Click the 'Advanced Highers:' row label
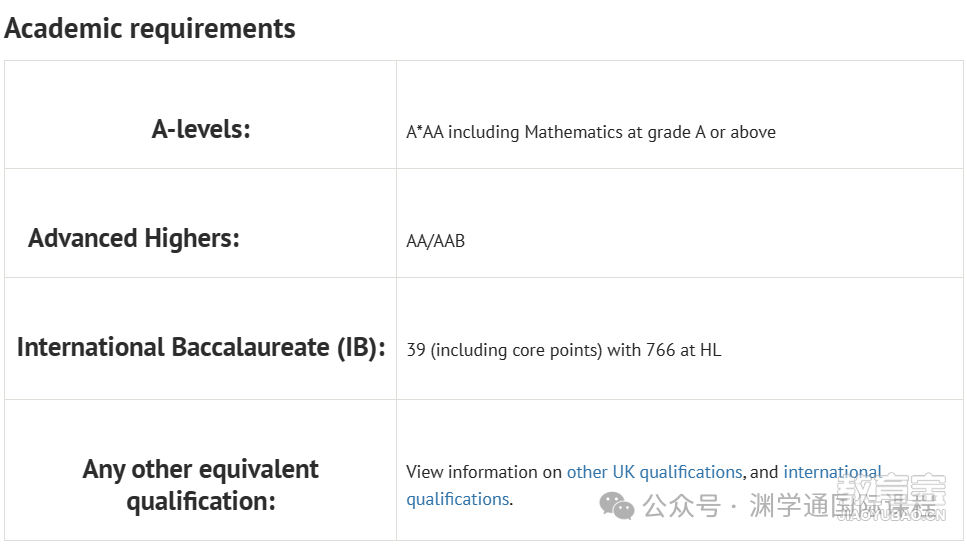Image resolution: width=967 pixels, height=544 pixels. coord(134,238)
